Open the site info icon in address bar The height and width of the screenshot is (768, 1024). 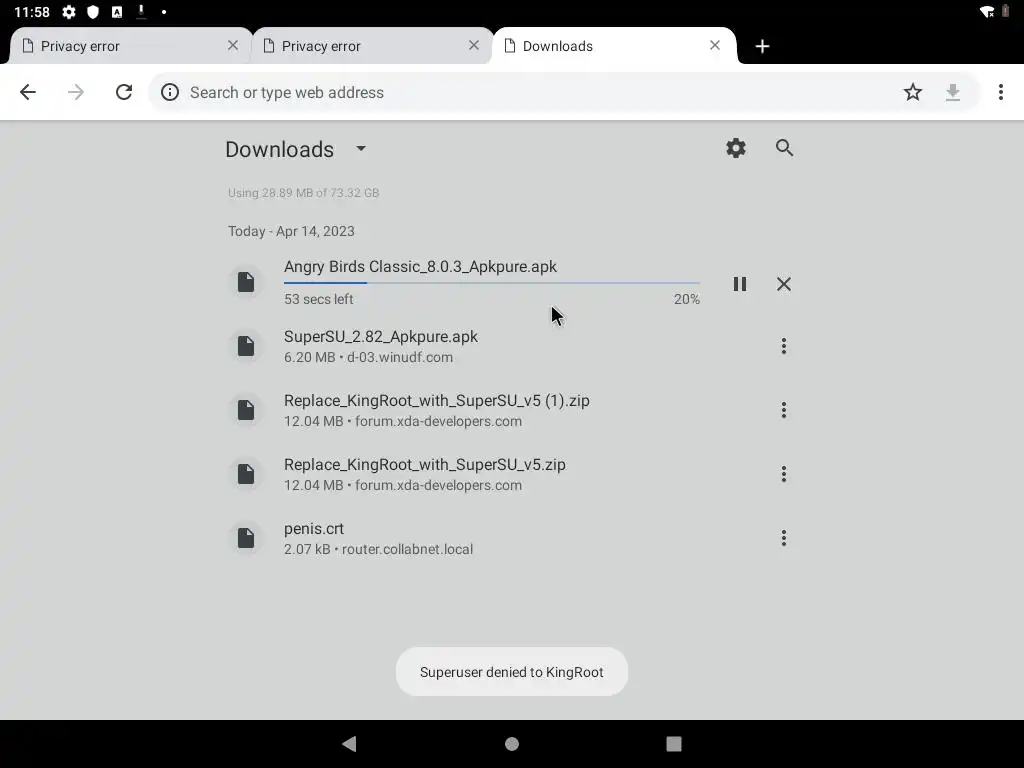point(170,92)
